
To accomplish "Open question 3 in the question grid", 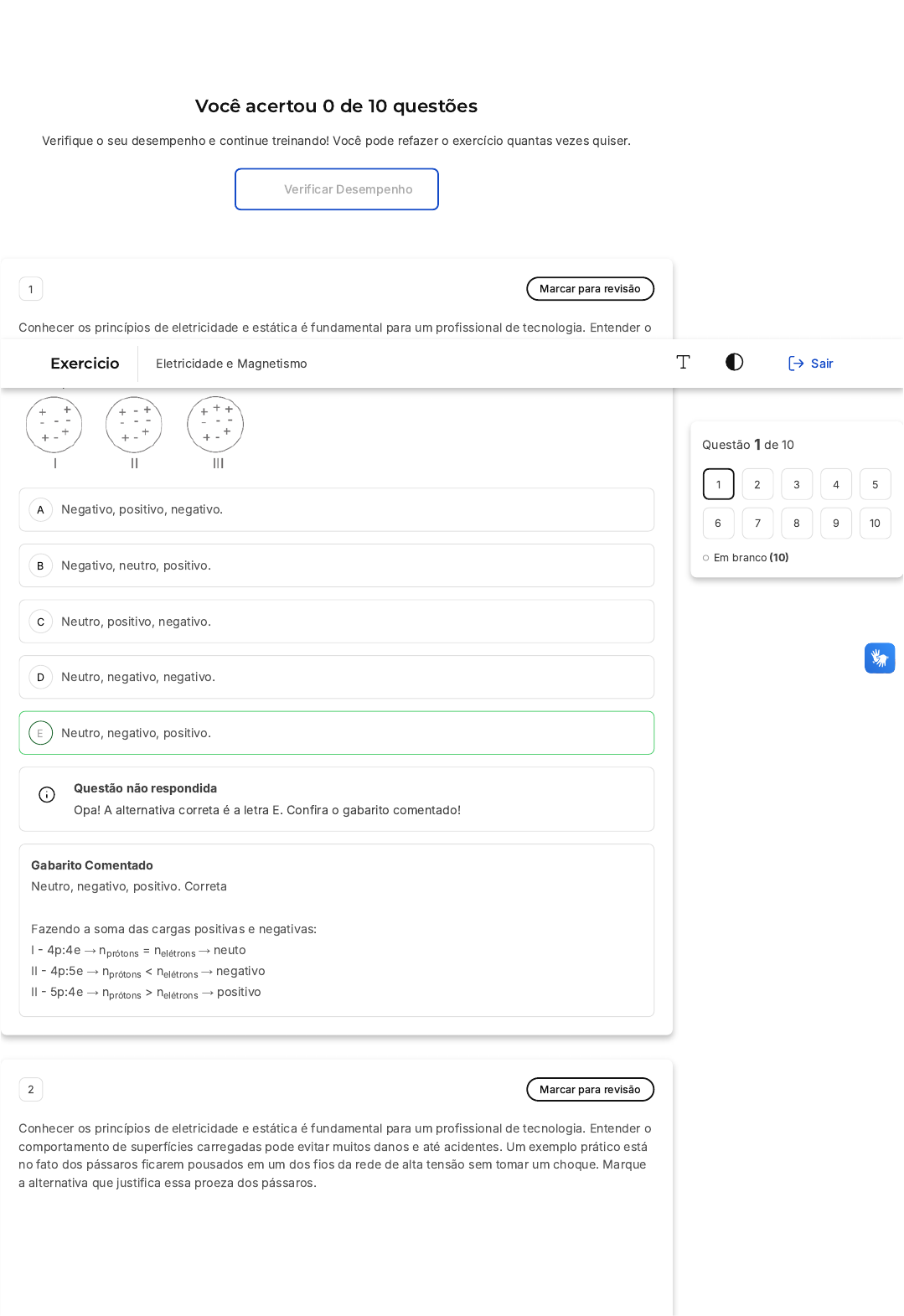I will click(x=797, y=484).
